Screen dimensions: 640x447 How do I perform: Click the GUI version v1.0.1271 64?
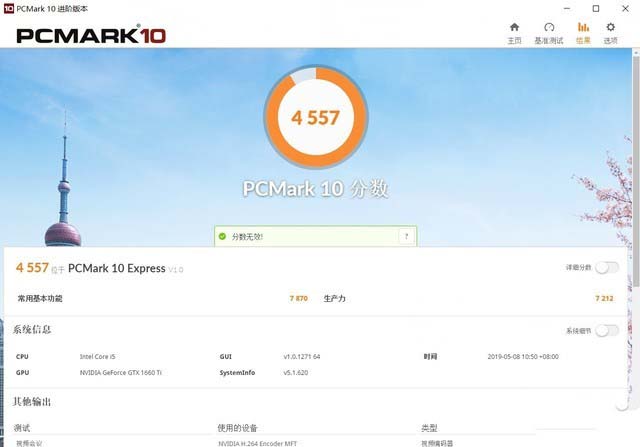coord(302,356)
